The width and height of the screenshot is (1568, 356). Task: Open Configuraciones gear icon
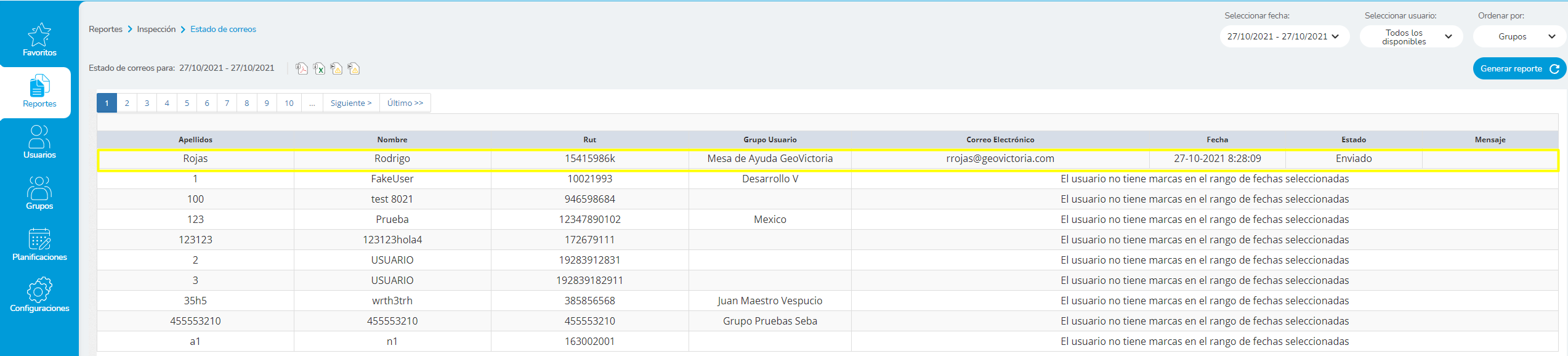tap(39, 291)
